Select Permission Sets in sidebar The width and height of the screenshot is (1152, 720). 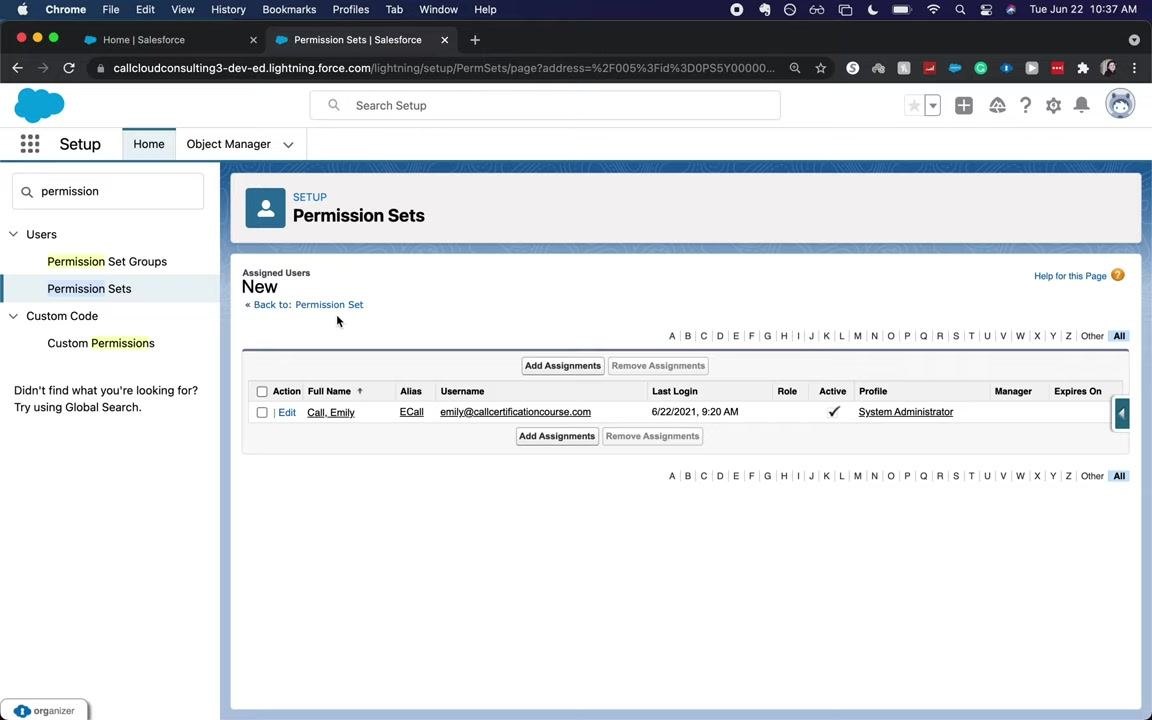pos(89,289)
